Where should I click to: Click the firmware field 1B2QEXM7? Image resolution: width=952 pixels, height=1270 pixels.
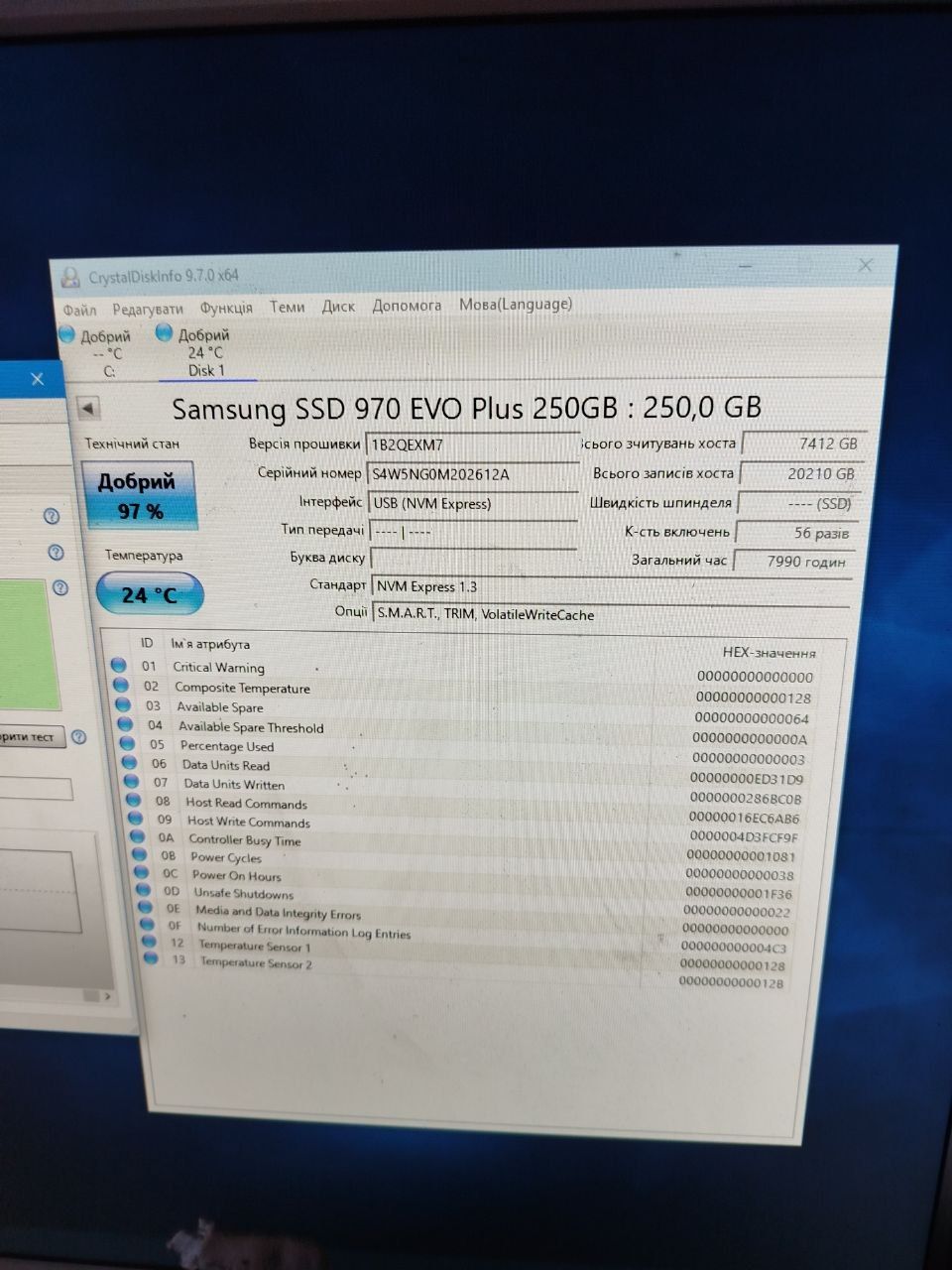tap(473, 444)
